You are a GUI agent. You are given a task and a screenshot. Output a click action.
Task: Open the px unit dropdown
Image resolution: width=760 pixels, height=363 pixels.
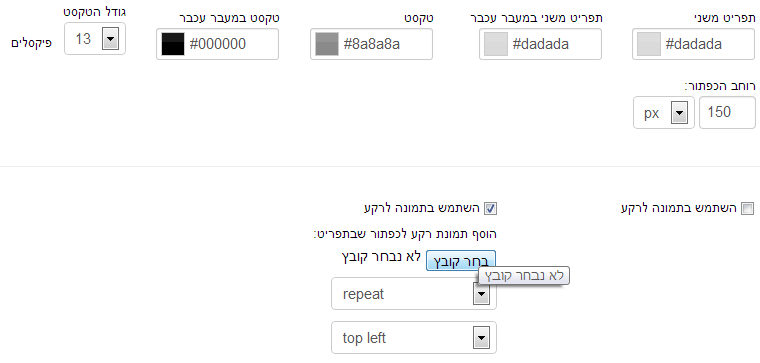click(664, 113)
